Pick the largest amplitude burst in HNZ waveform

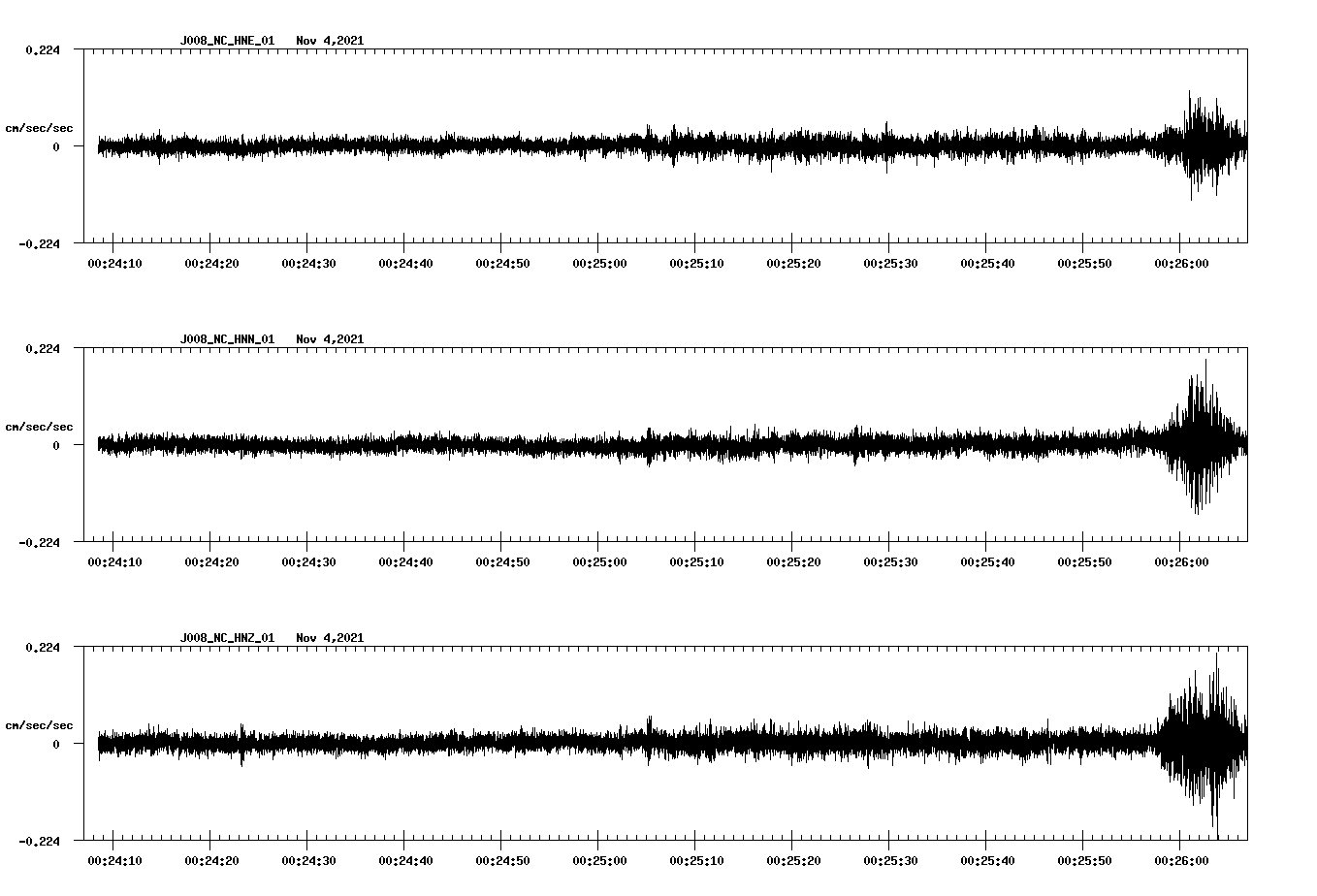tap(1214, 745)
